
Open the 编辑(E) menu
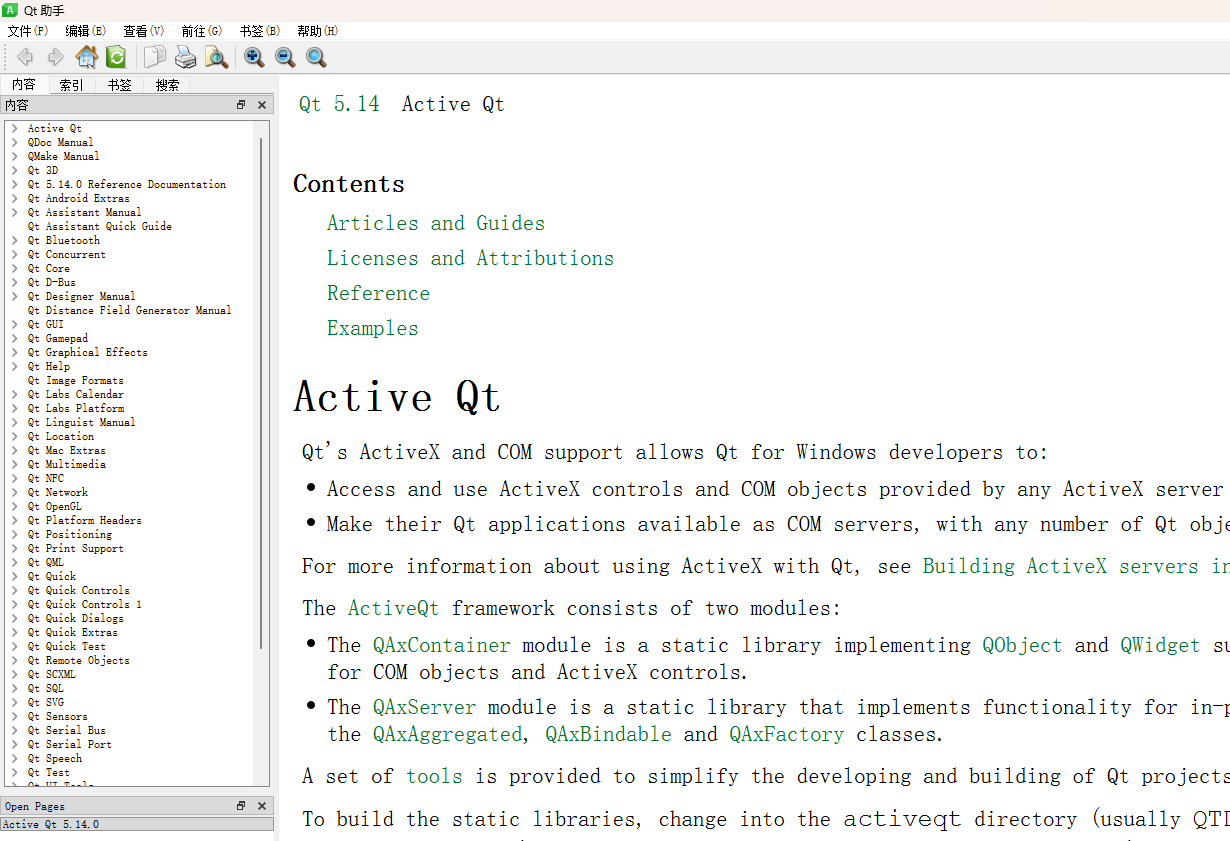point(85,31)
